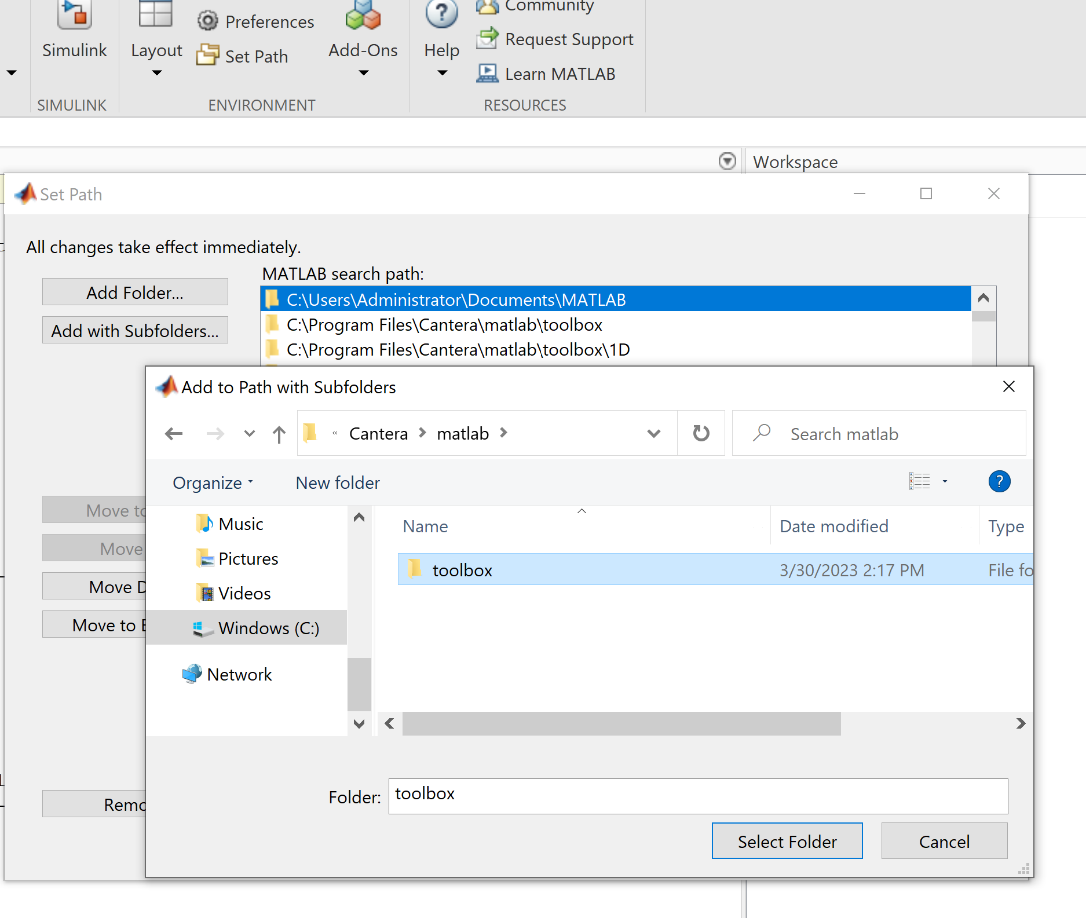Click Request Support

(556, 39)
